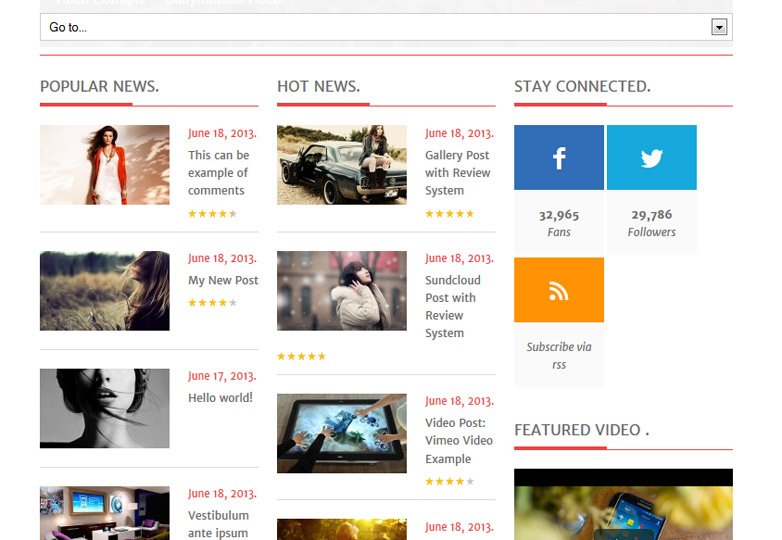The width and height of the screenshot is (782, 540).
Task: Click star rating under 'My New Post'
Action: coord(212,303)
